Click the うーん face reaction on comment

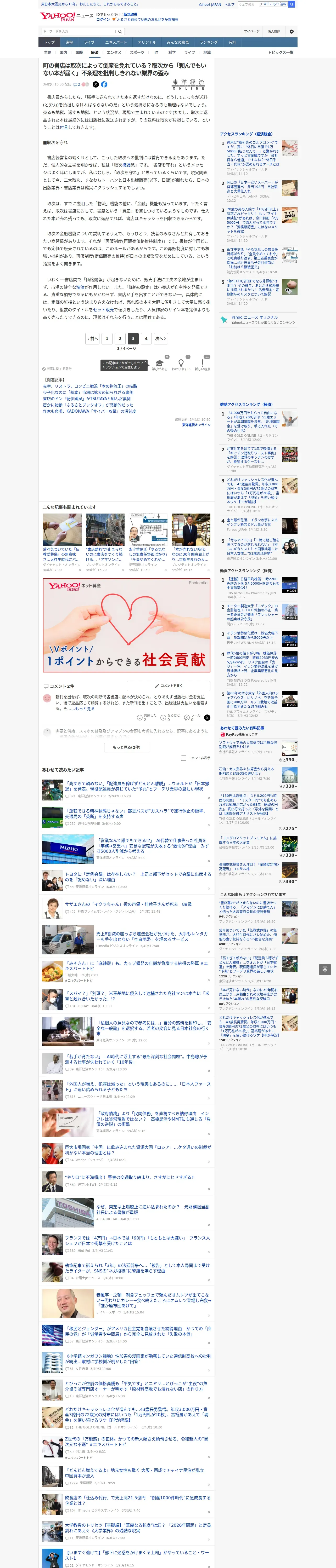click(192, 717)
